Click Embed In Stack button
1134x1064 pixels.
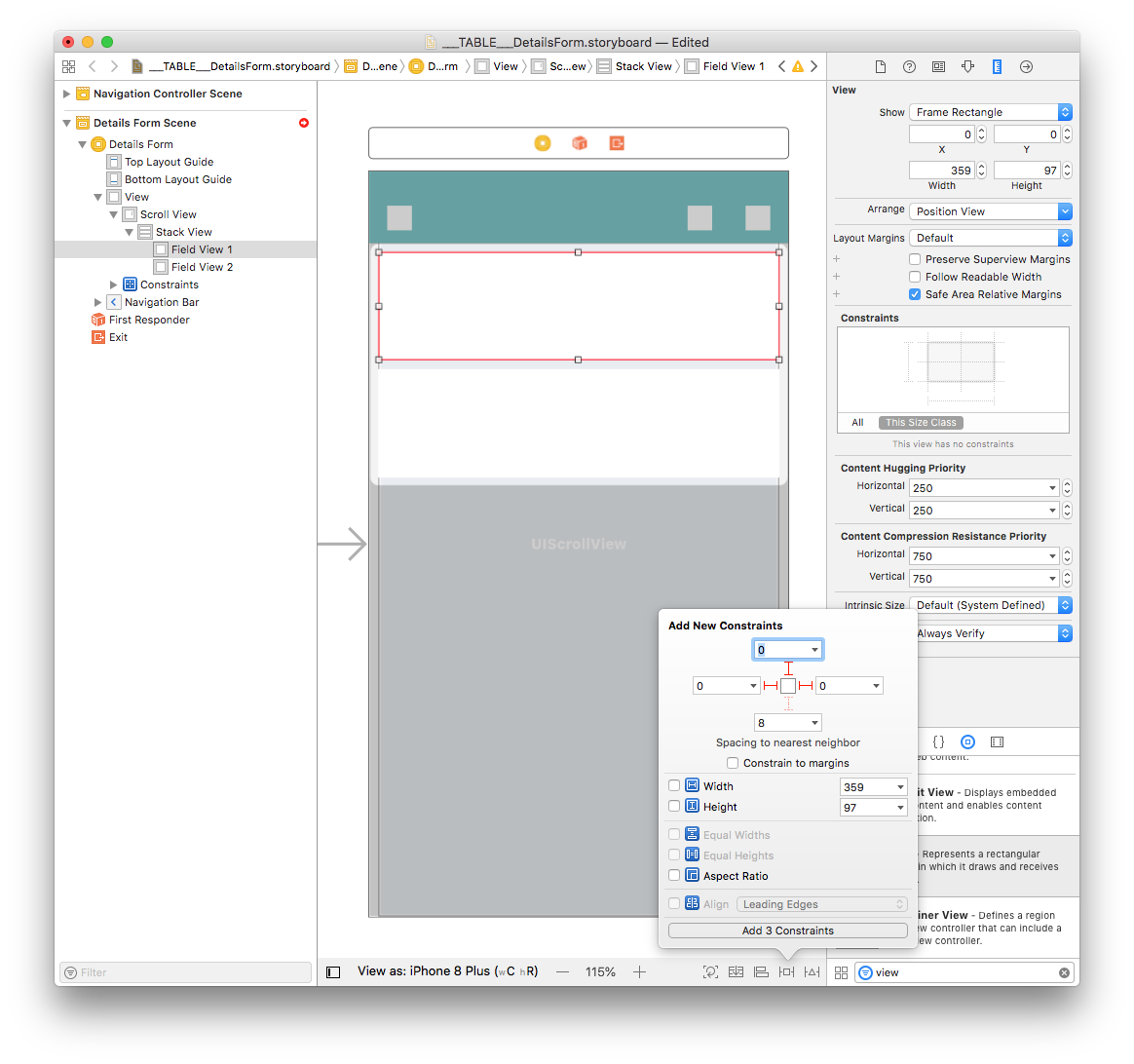[736, 972]
